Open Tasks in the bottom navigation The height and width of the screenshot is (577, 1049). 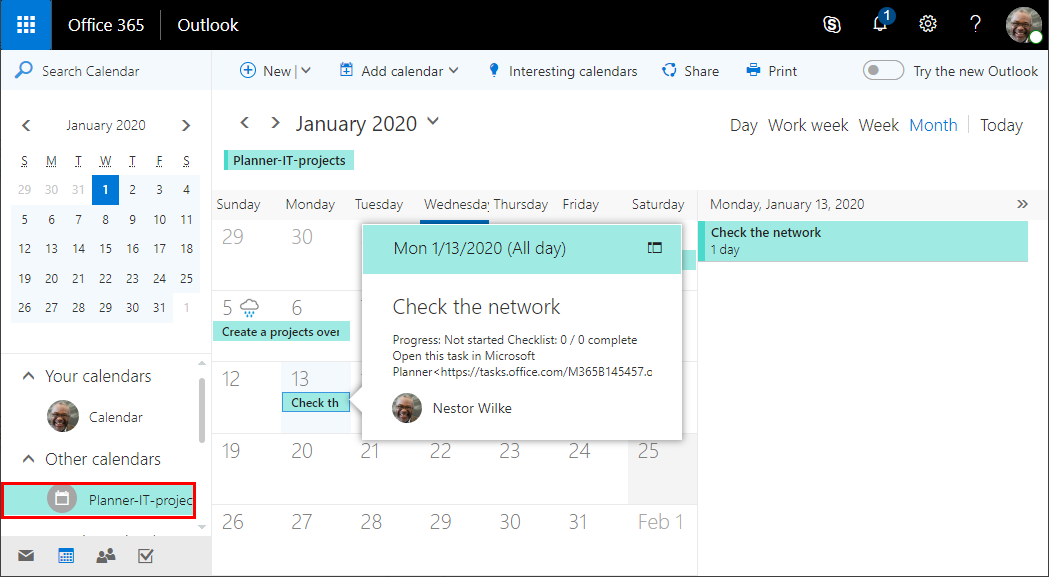(145, 556)
